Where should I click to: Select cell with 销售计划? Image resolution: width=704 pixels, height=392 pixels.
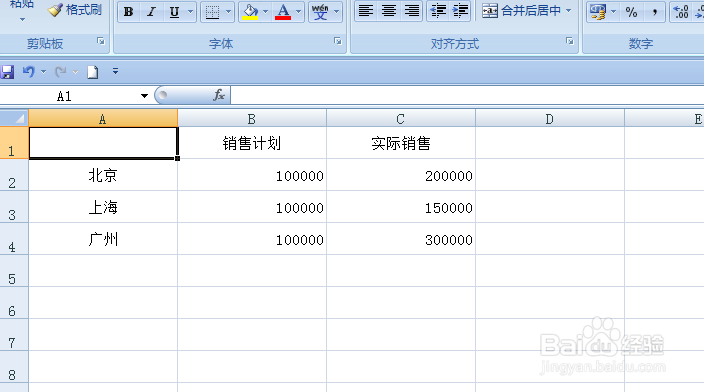coord(252,143)
